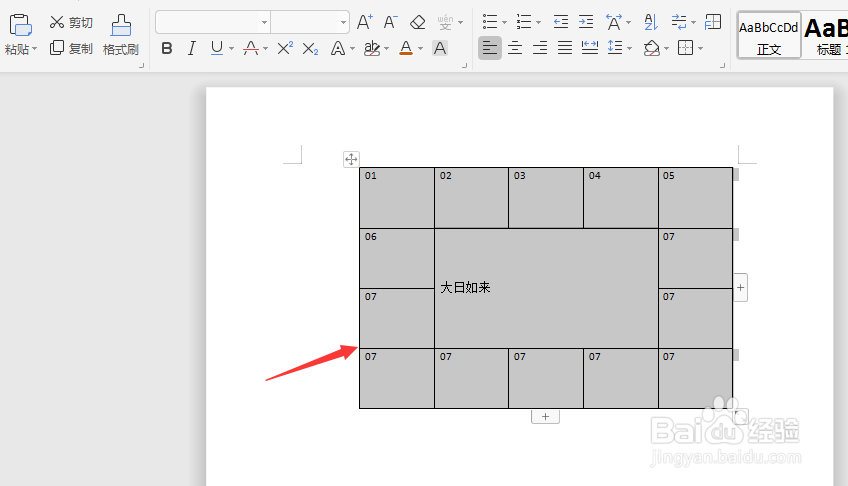
Task: Toggle underline formatting
Action: click(x=217, y=48)
